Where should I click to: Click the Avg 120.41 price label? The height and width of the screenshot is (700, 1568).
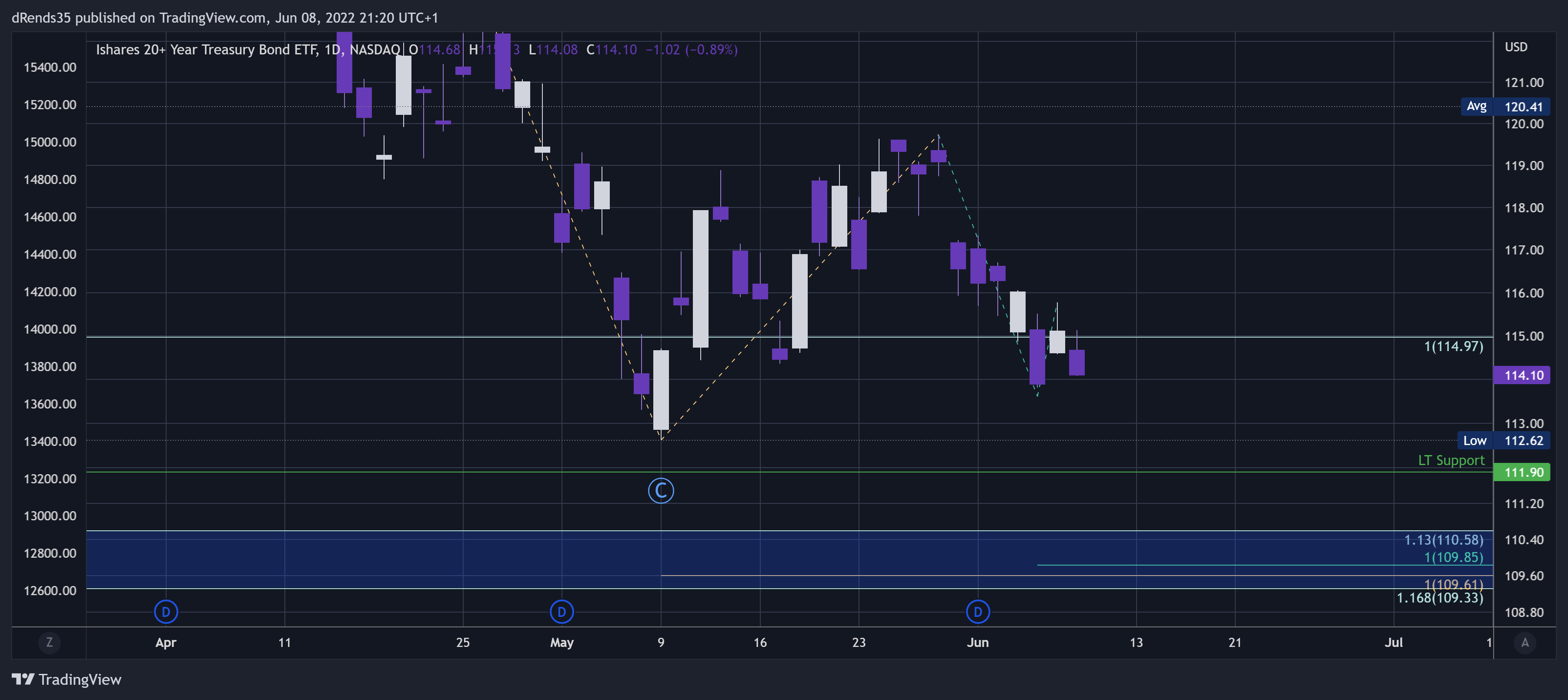coord(1506,107)
